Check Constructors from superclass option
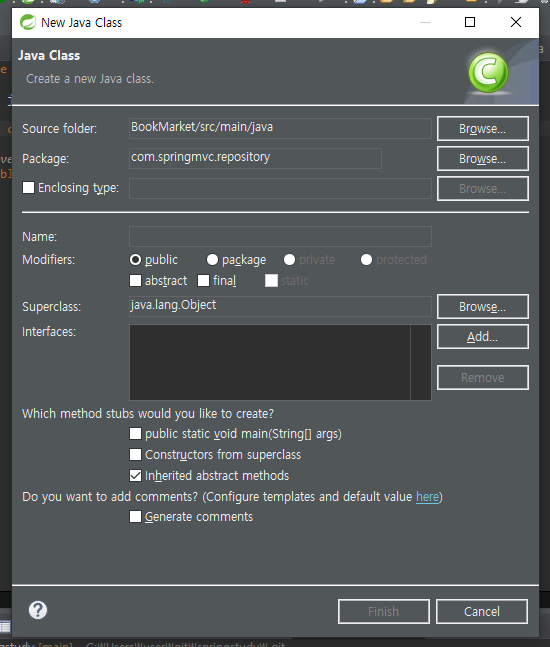This screenshot has width=550, height=647. (135, 454)
